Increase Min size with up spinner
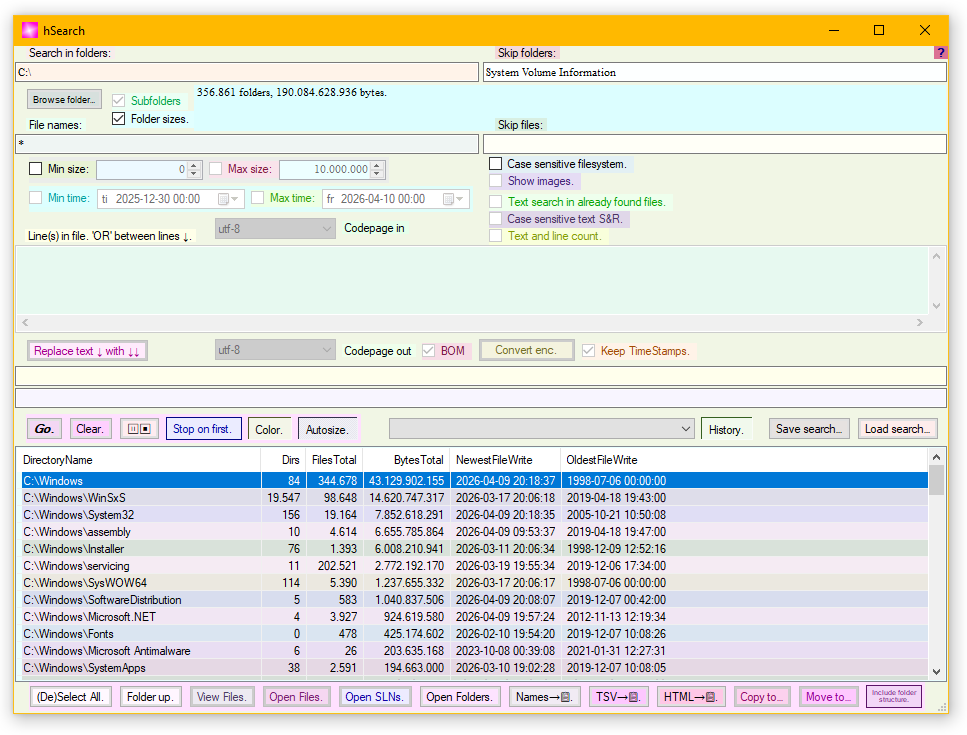Image resolution: width=967 pixels, height=735 pixels. 194,165
